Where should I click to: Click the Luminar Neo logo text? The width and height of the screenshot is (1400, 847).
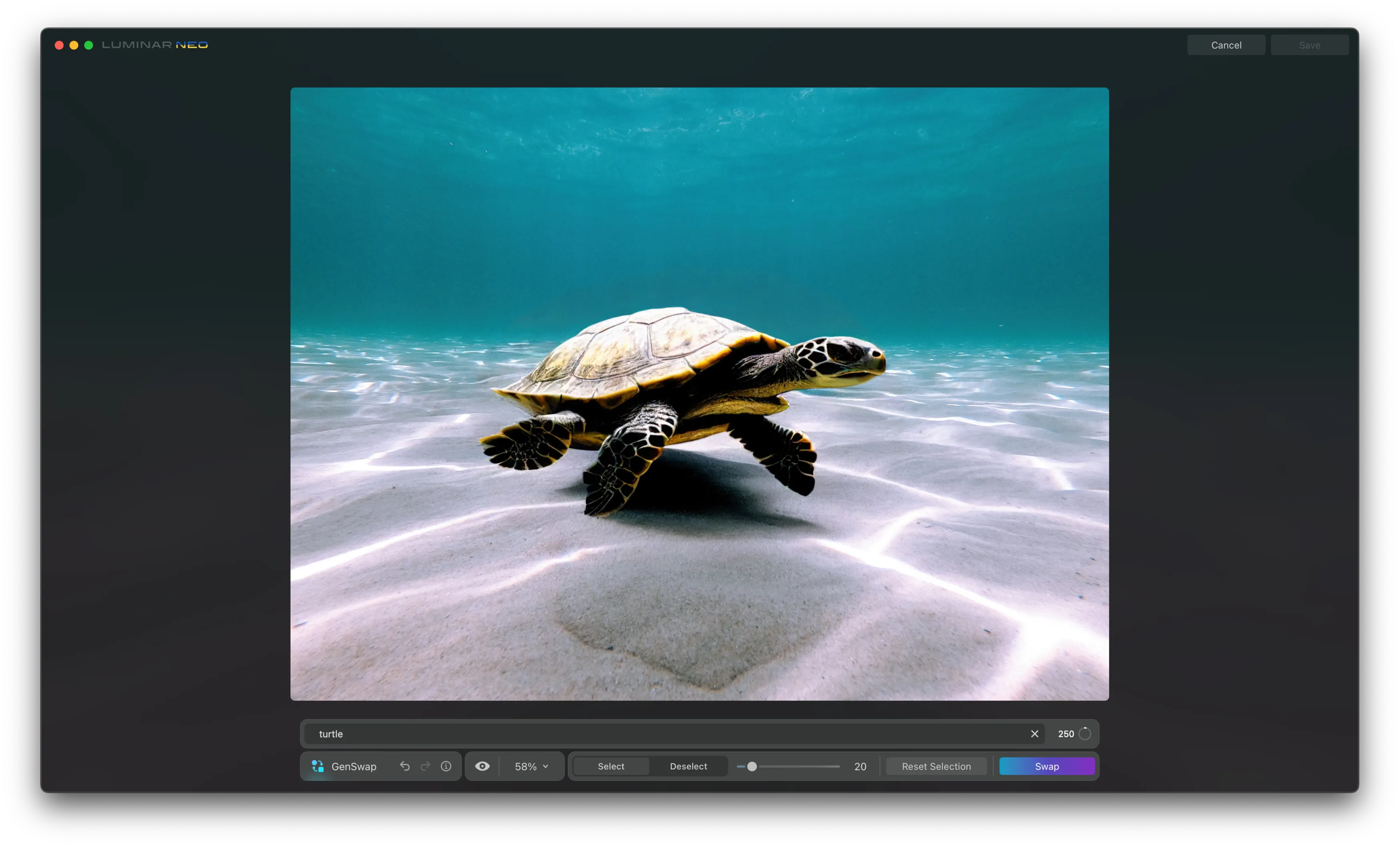click(x=154, y=45)
